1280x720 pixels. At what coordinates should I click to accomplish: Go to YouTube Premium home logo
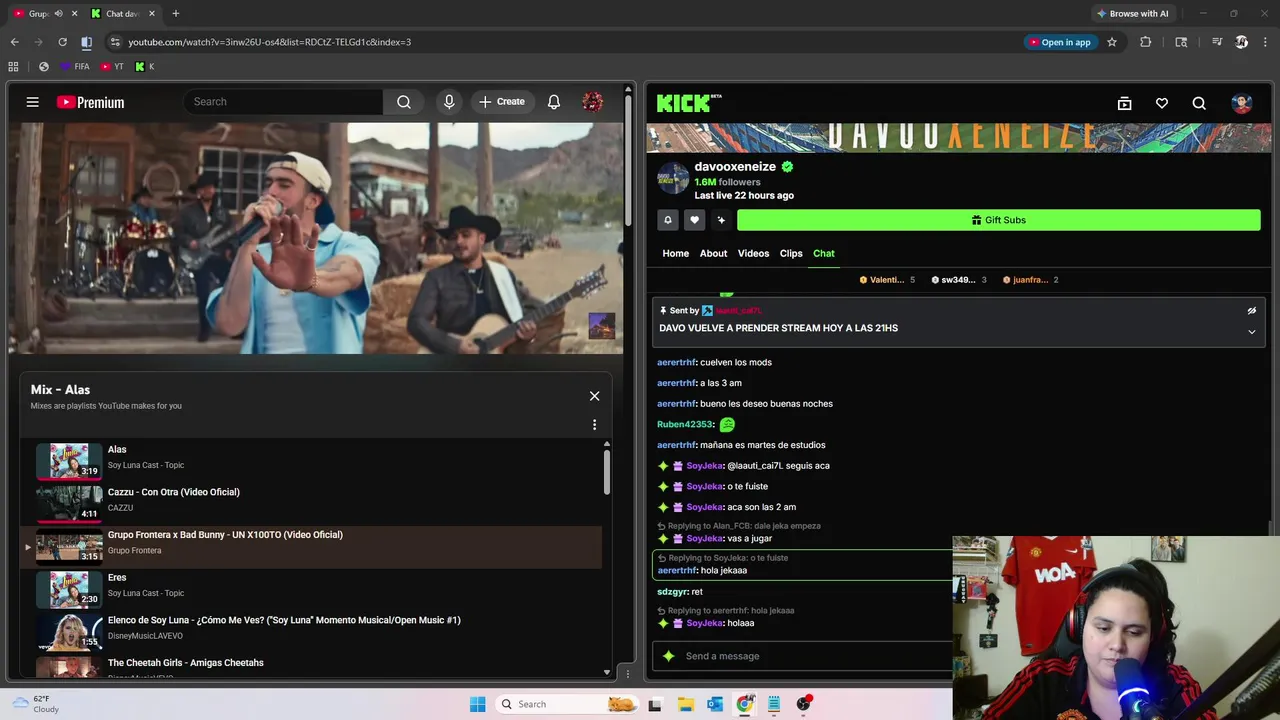click(x=91, y=102)
